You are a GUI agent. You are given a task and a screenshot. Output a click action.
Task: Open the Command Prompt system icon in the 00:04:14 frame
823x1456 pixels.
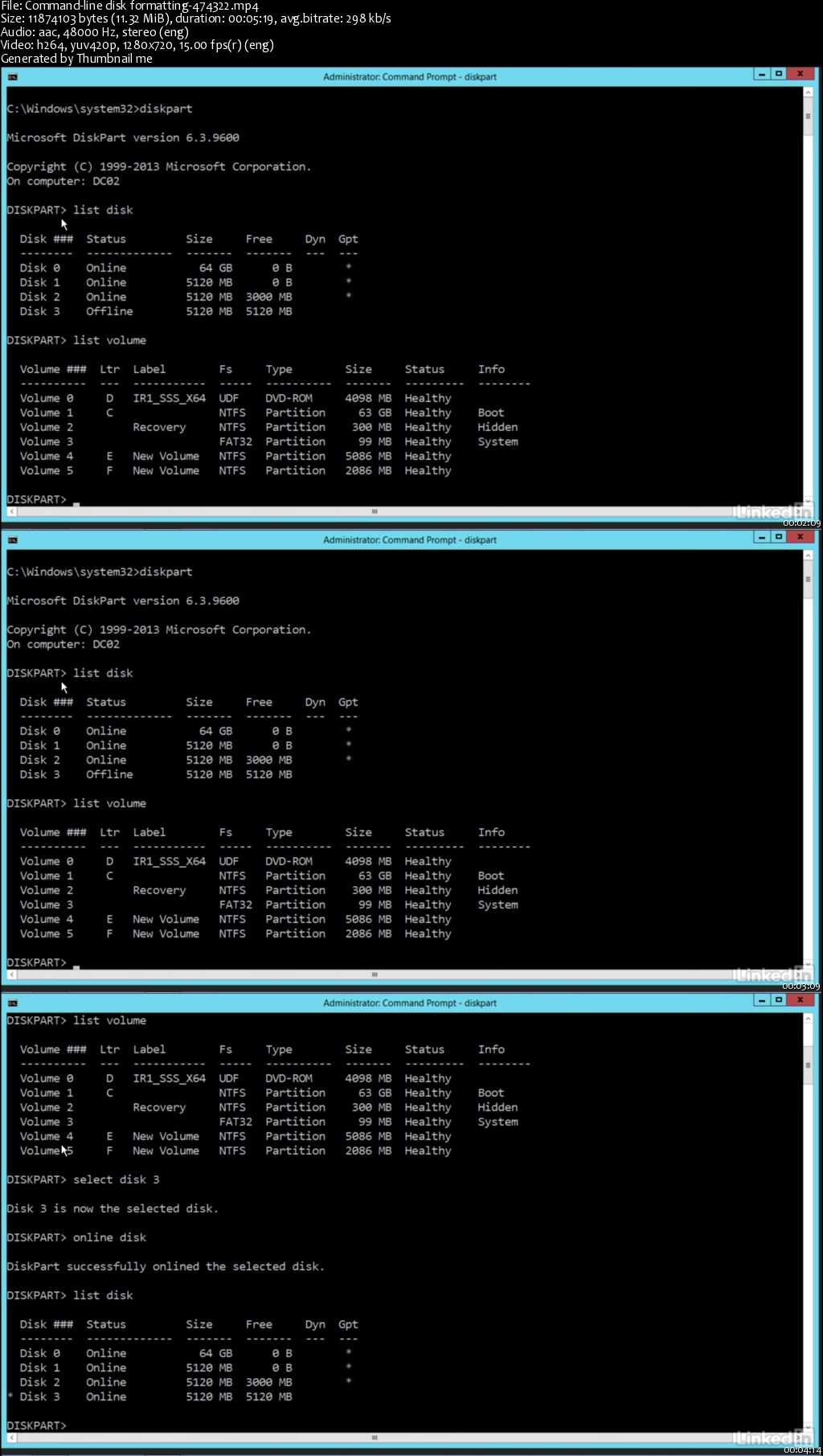click(13, 1003)
